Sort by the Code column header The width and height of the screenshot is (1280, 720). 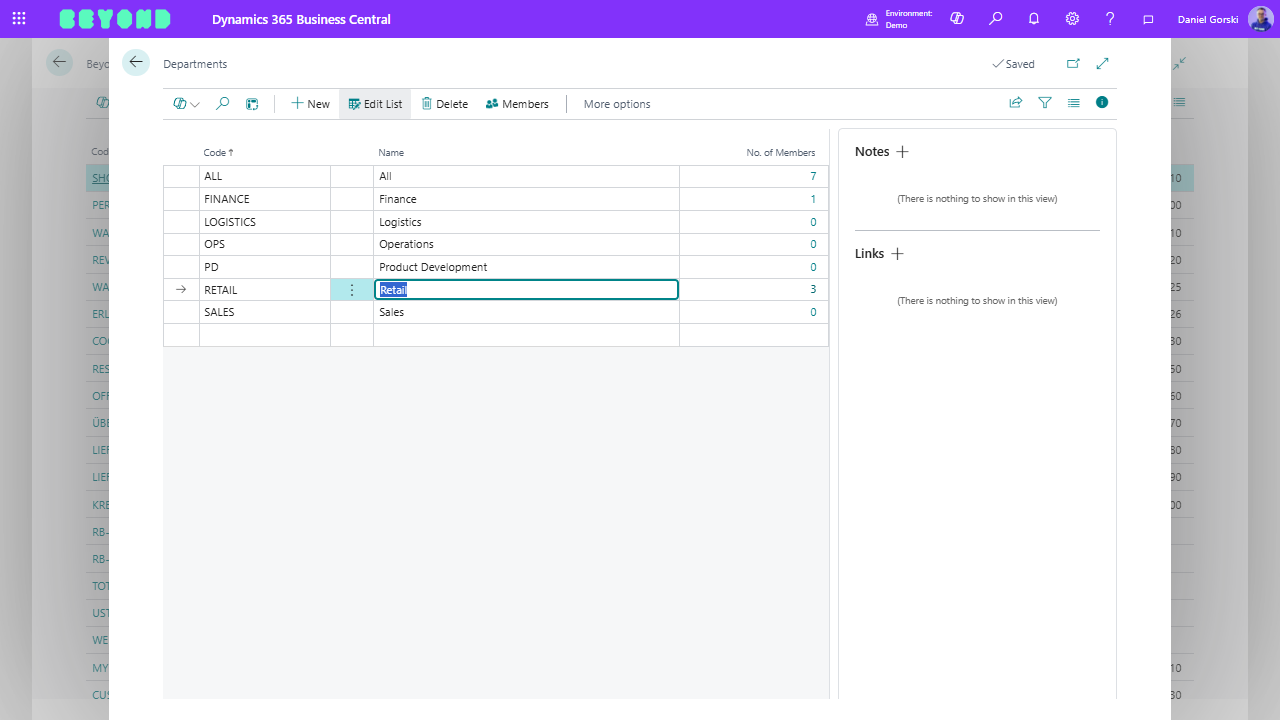click(x=215, y=153)
